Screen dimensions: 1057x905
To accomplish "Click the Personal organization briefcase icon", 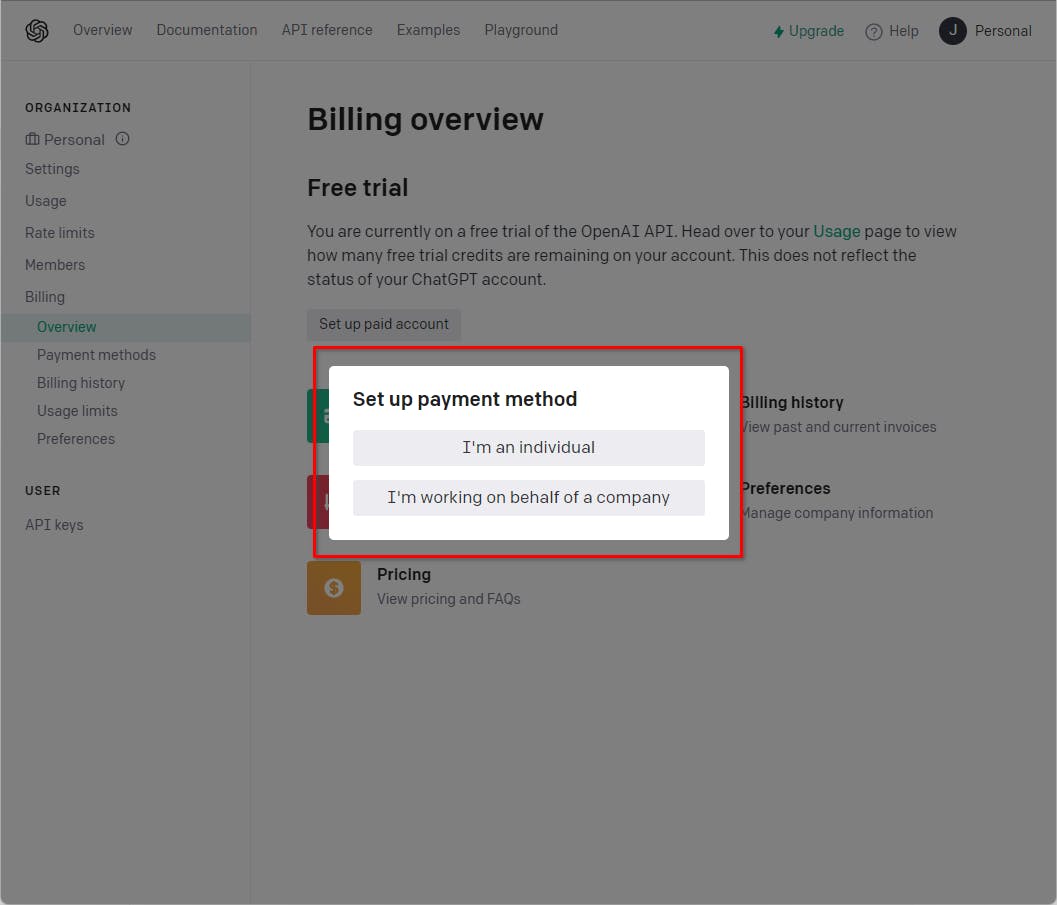I will [33, 139].
